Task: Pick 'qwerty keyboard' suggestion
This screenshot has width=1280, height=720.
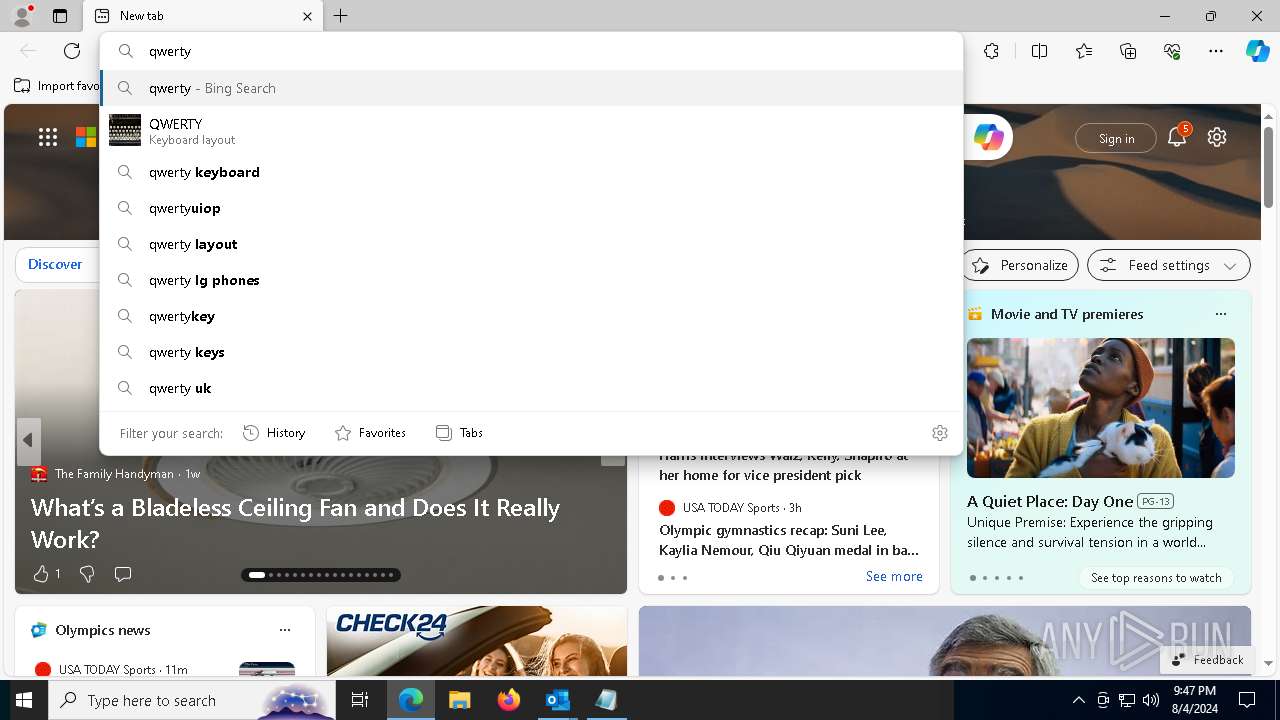Action: click(x=531, y=172)
